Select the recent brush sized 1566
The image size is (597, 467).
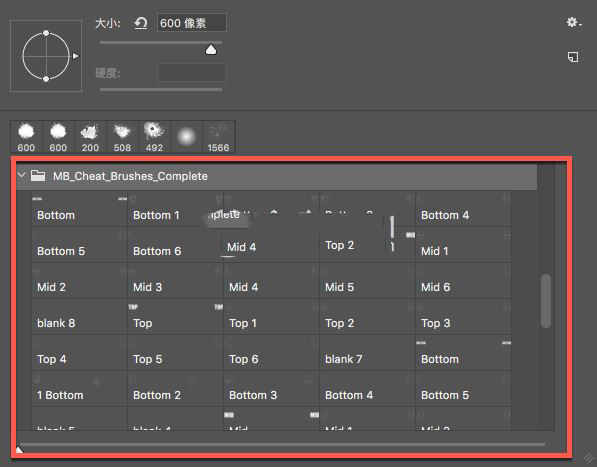(x=219, y=137)
